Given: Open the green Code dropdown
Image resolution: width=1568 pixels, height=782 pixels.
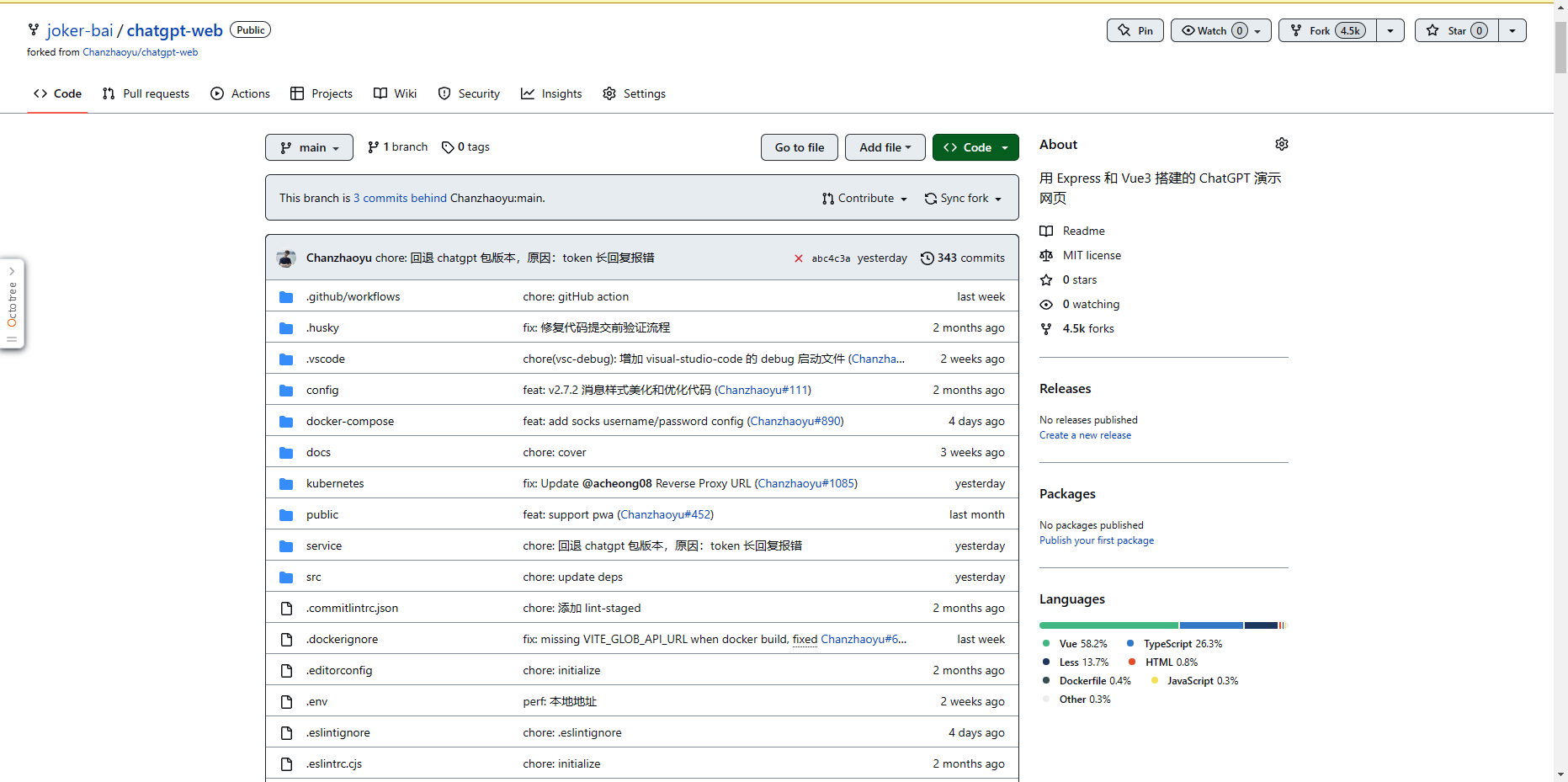Looking at the screenshot, I should (975, 147).
